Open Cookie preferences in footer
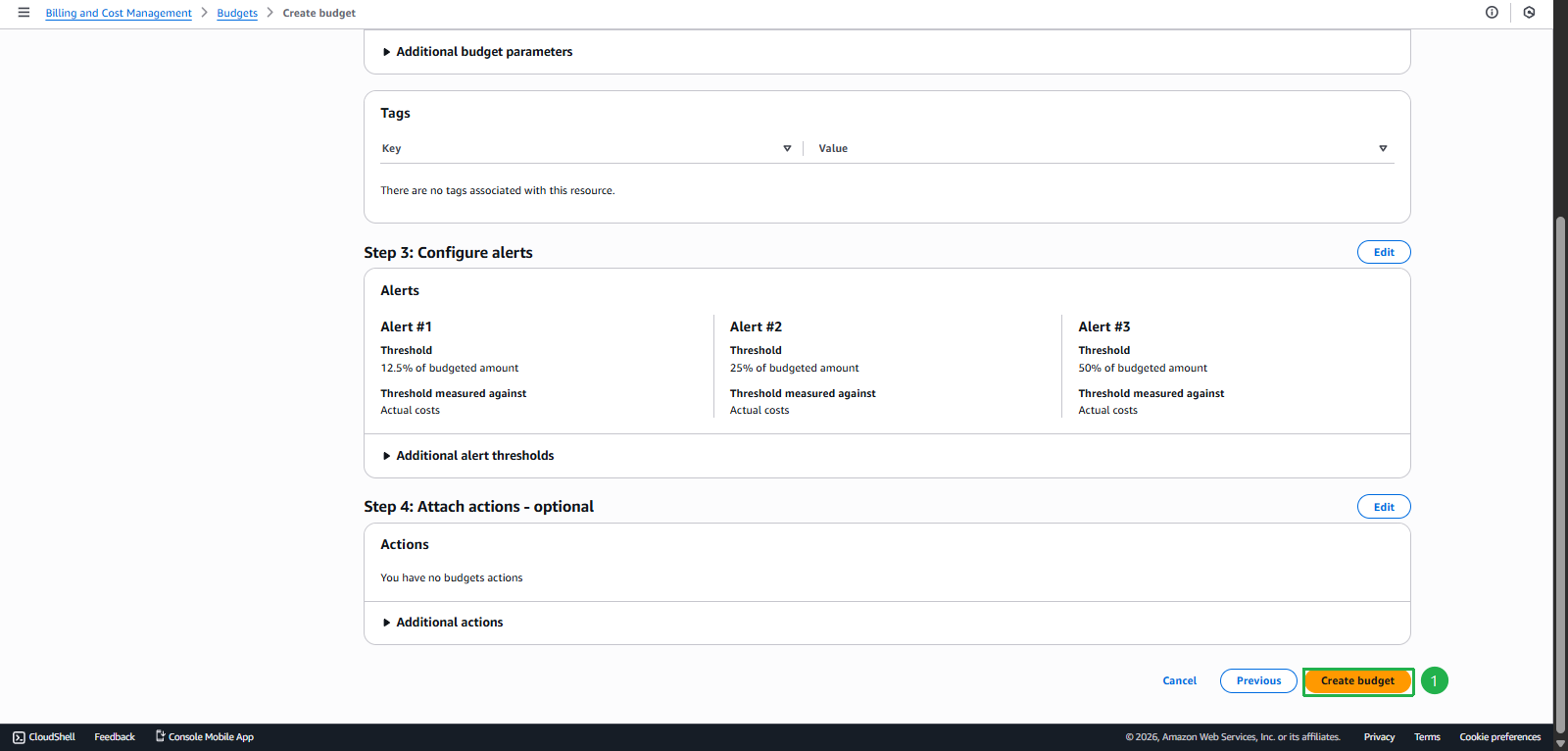This screenshot has height=751, width=1568. (x=1499, y=737)
